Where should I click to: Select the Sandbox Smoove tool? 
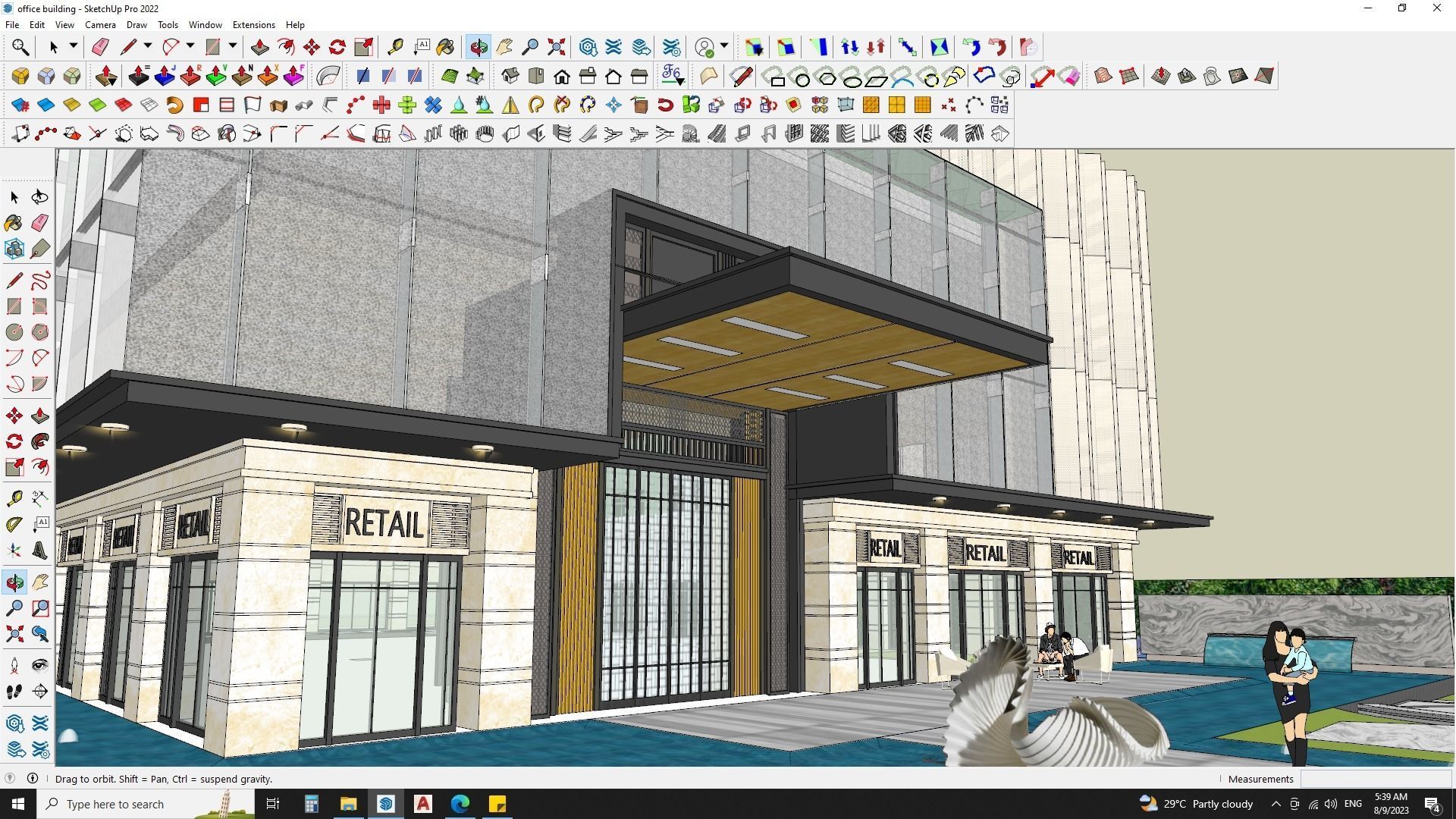(1160, 76)
